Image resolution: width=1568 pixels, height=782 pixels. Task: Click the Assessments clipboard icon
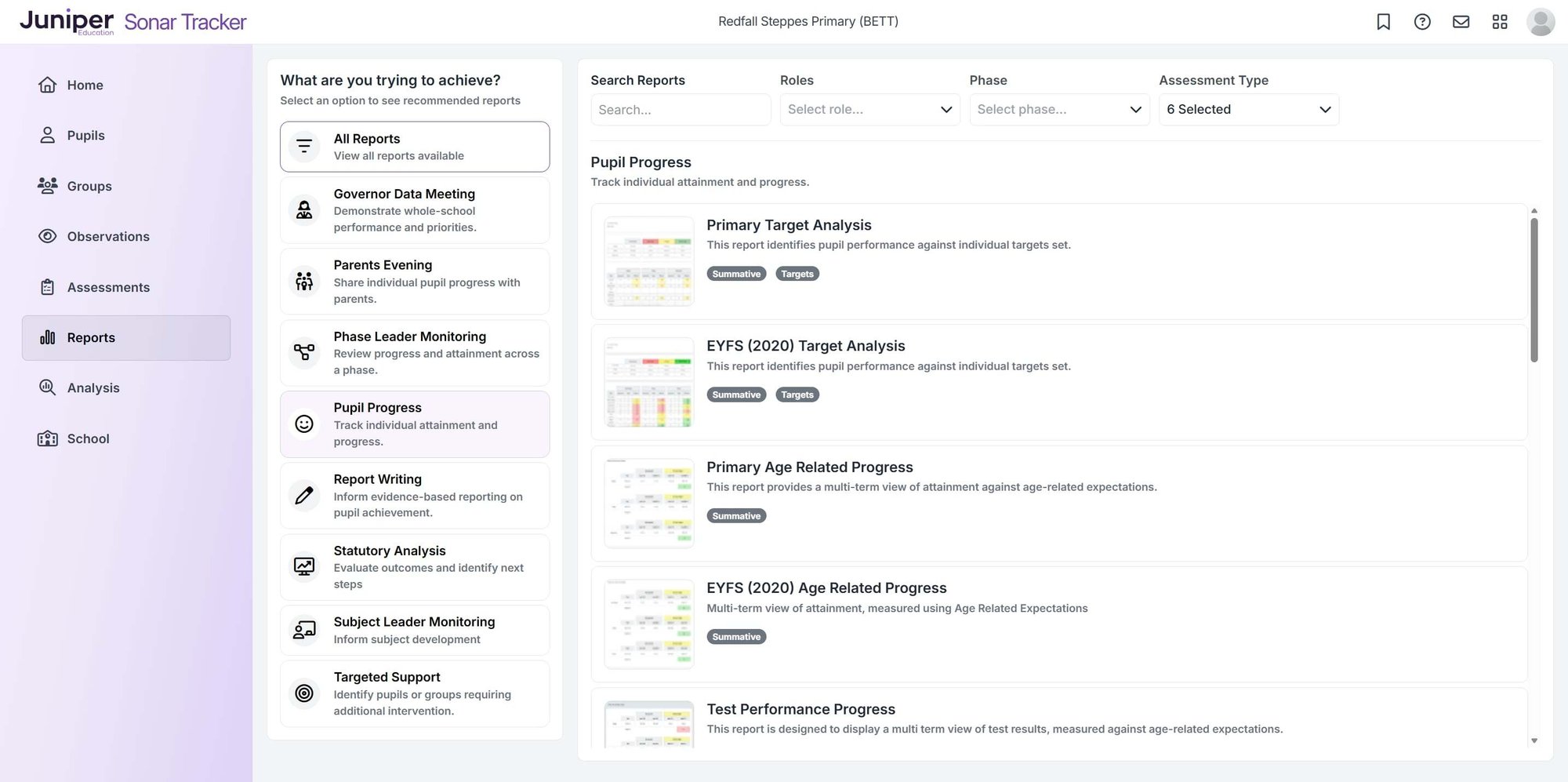point(47,287)
